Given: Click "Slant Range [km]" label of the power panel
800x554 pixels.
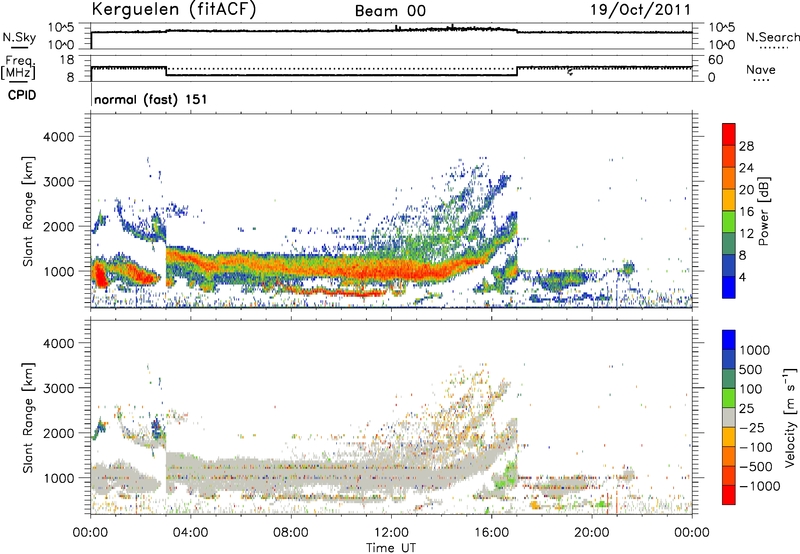Looking at the screenshot, I should click(x=28, y=211).
